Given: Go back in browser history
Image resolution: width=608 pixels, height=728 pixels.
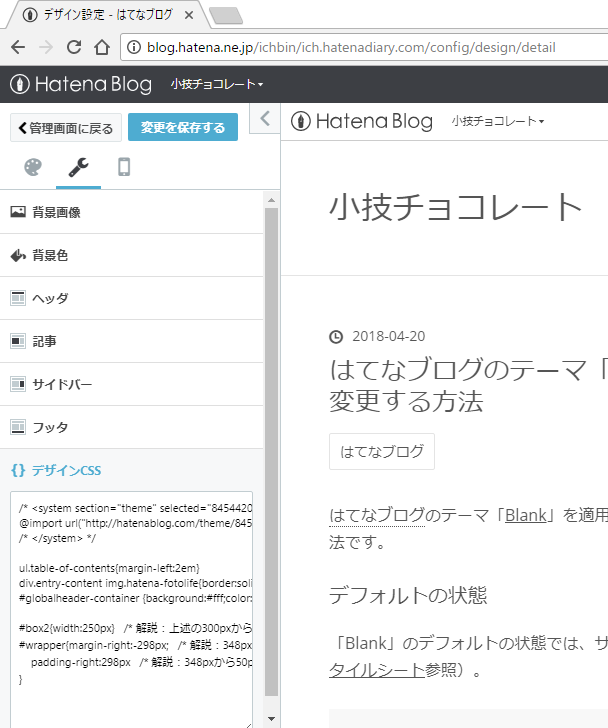Looking at the screenshot, I should coord(18,47).
